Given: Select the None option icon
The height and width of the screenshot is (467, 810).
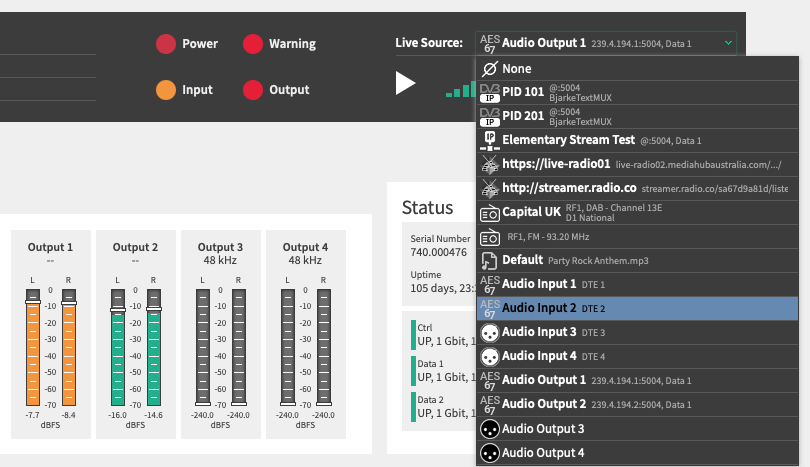Looking at the screenshot, I should [490, 69].
